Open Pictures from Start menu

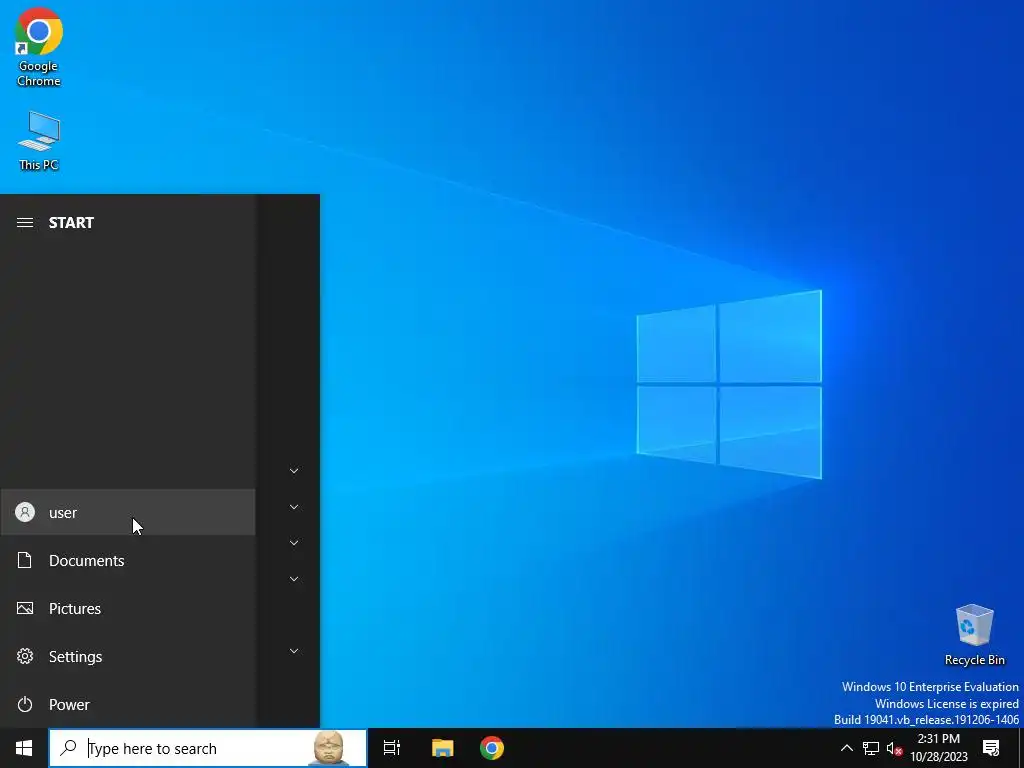point(128,608)
